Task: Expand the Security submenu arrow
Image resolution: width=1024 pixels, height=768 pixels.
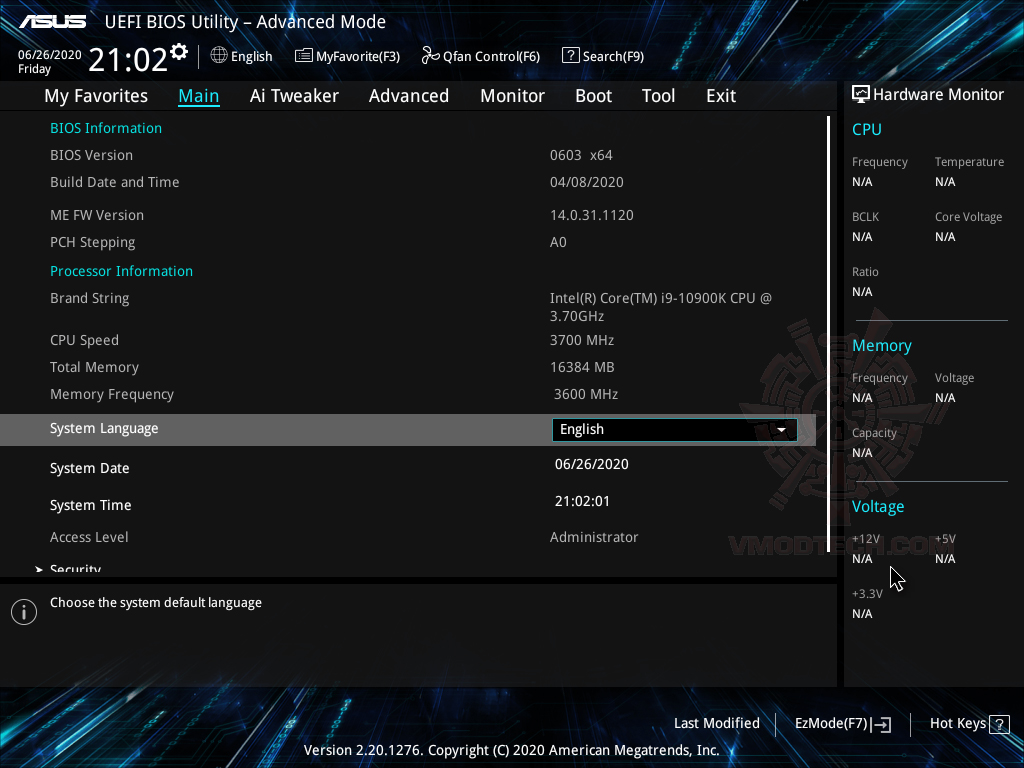Action: click(x=39, y=569)
